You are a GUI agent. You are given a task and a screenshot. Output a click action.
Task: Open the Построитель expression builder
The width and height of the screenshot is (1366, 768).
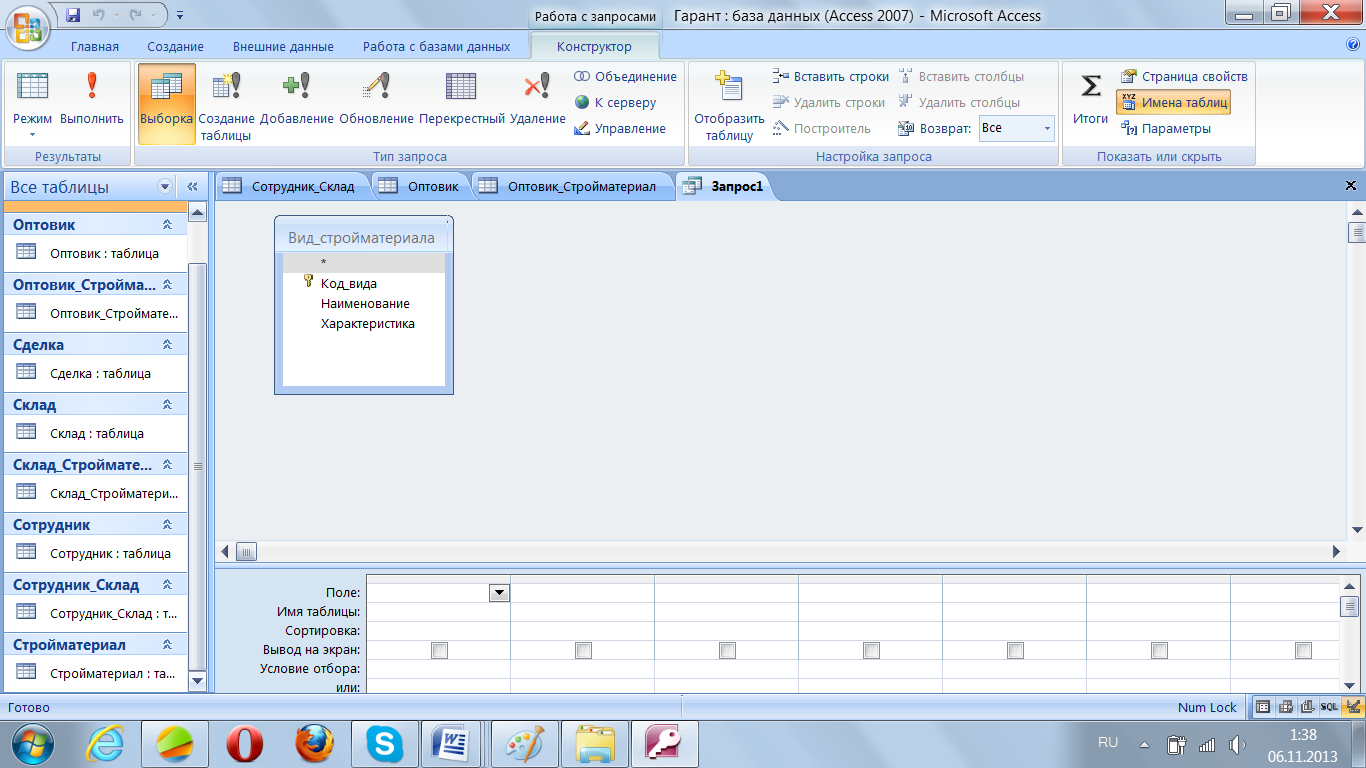tap(821, 128)
